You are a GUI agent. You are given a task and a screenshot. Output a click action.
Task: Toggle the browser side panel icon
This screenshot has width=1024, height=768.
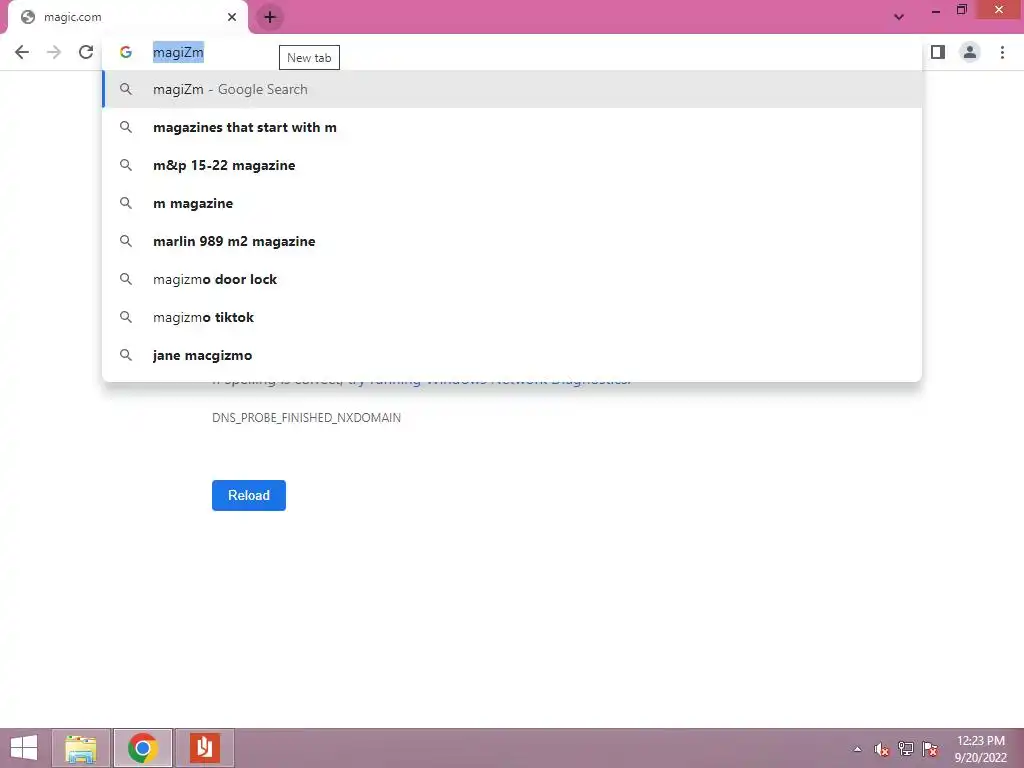[938, 52]
